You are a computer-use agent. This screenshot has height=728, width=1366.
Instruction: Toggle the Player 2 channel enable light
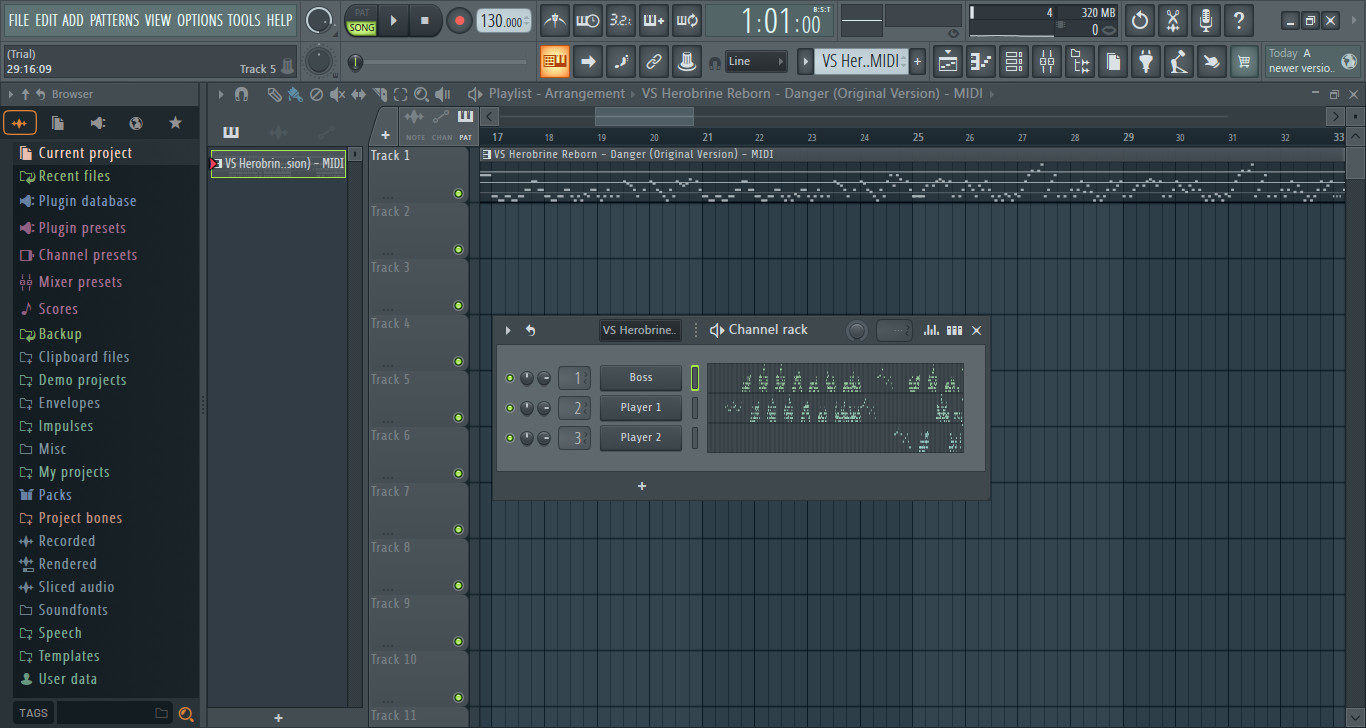(510, 437)
